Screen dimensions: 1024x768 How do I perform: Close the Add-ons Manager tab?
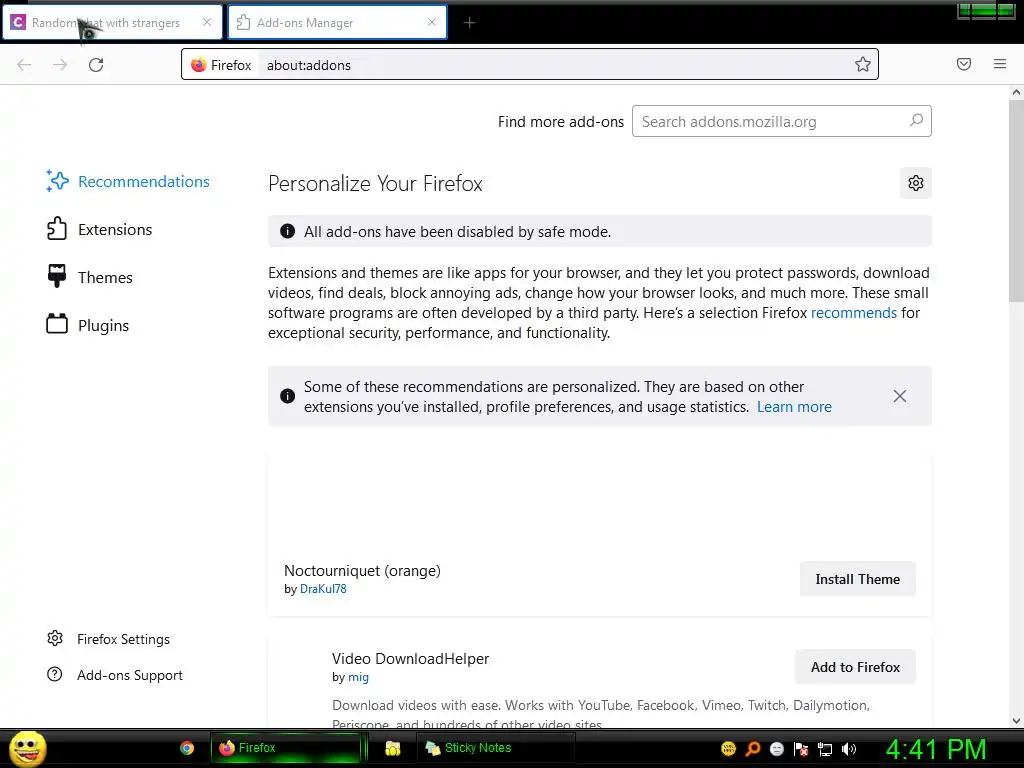(432, 22)
